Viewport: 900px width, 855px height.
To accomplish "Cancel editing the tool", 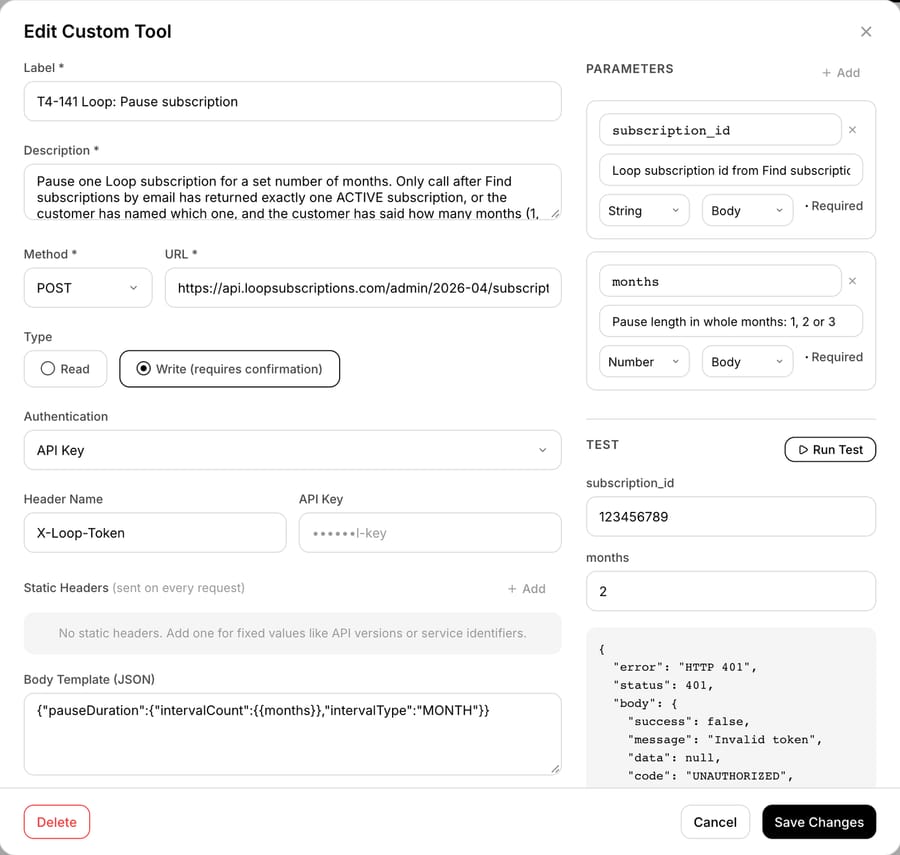I will pyautogui.click(x=715, y=822).
